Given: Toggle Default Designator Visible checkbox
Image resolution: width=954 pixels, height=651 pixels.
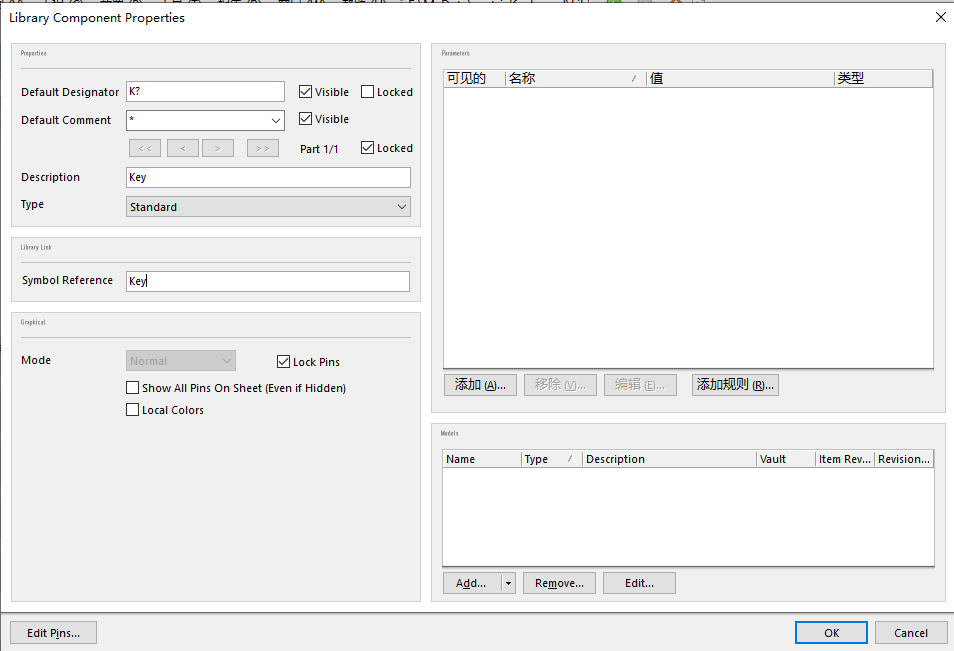Looking at the screenshot, I should [x=306, y=92].
